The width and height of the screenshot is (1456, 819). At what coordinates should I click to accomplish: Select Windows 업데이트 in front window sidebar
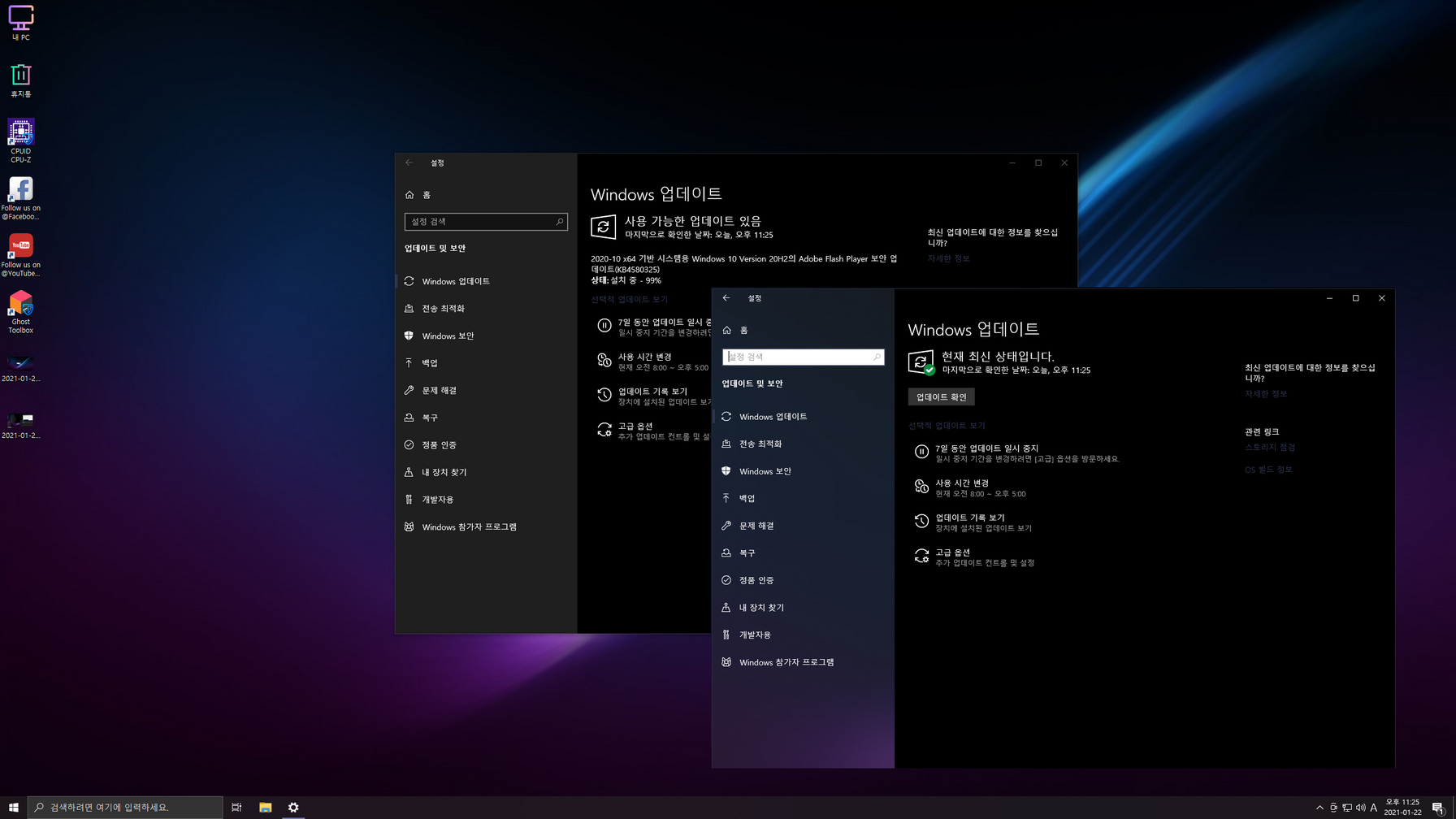click(x=803, y=417)
